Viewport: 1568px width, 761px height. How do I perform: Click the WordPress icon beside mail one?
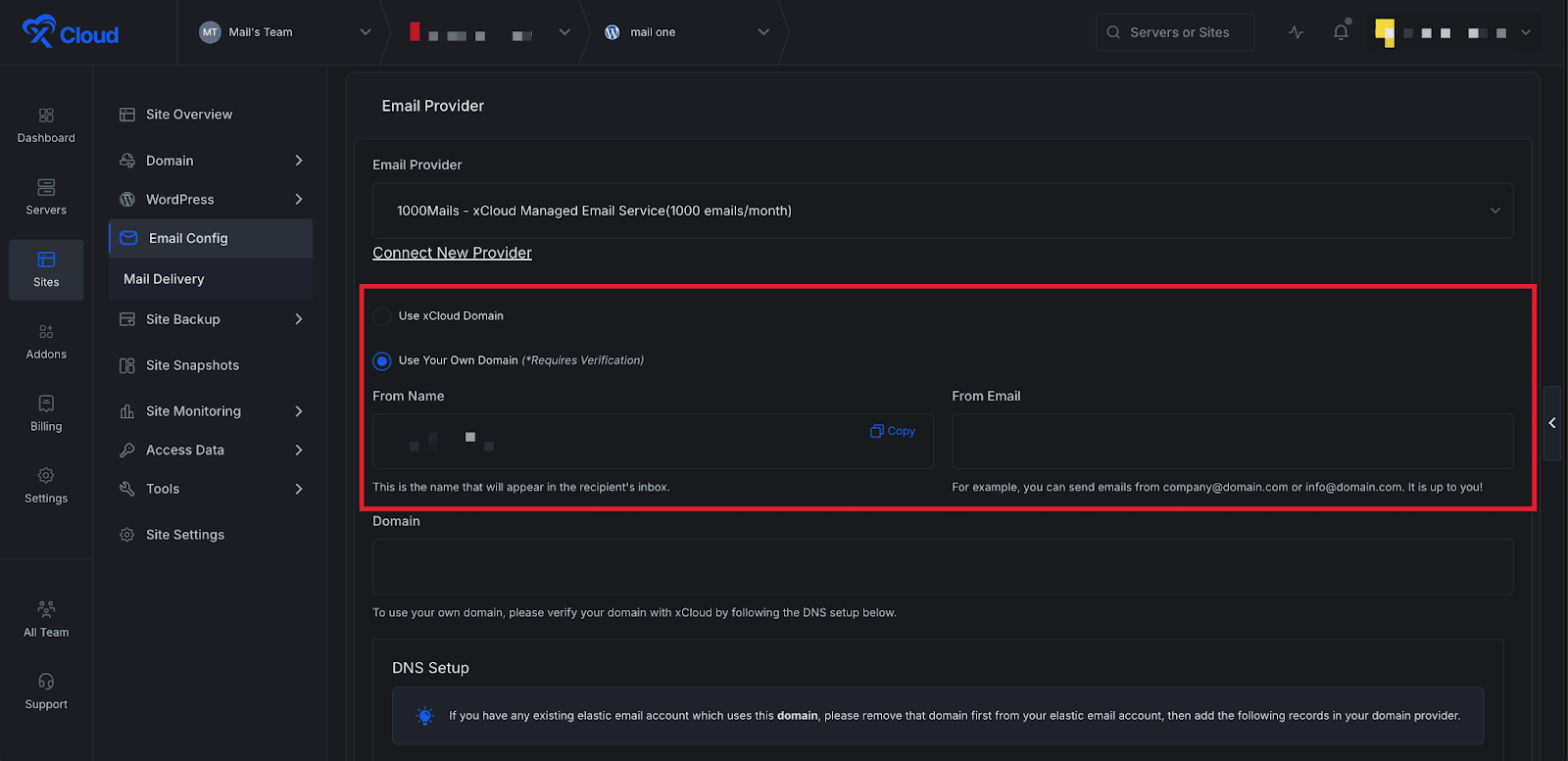click(612, 32)
